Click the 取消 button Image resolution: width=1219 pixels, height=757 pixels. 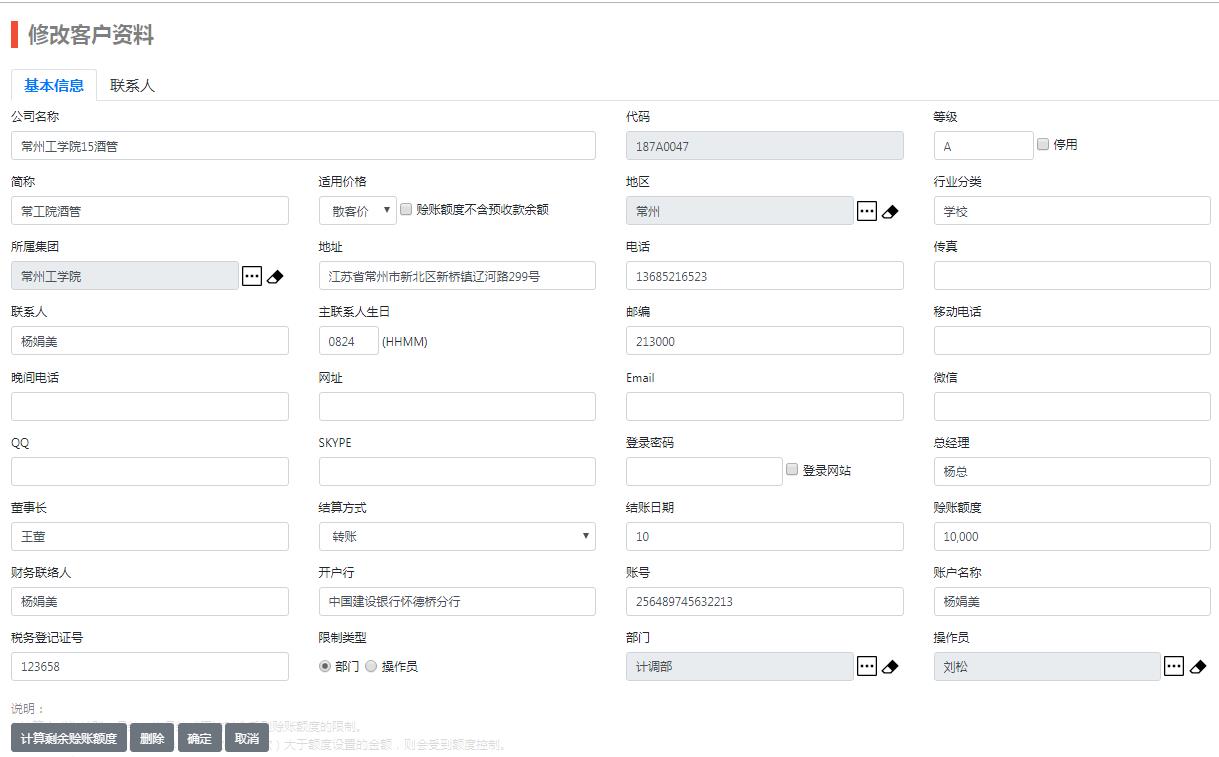tap(247, 738)
